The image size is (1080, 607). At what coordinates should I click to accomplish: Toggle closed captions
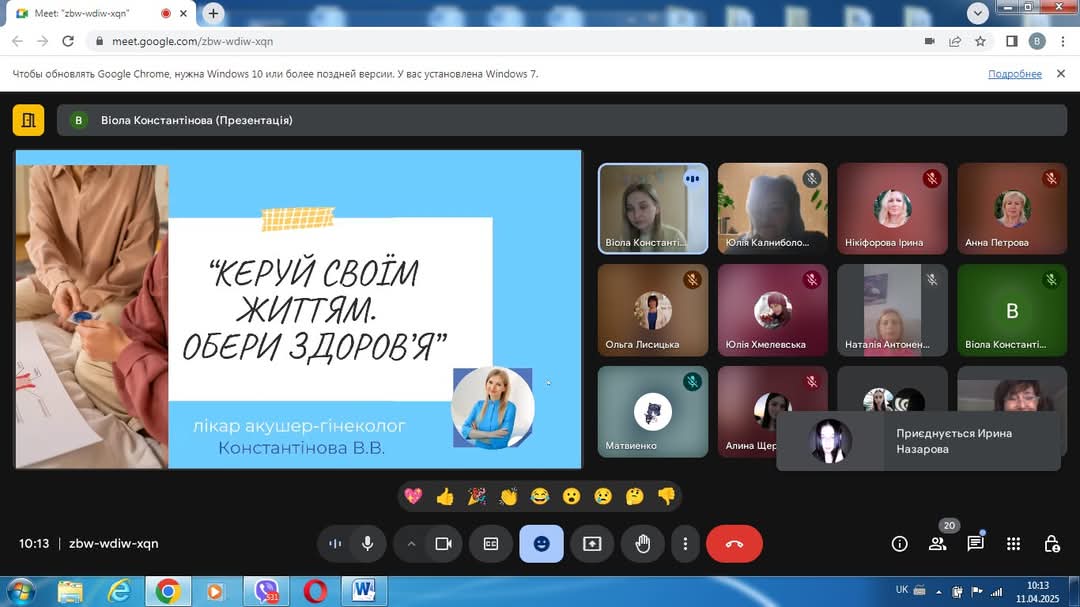(x=491, y=544)
